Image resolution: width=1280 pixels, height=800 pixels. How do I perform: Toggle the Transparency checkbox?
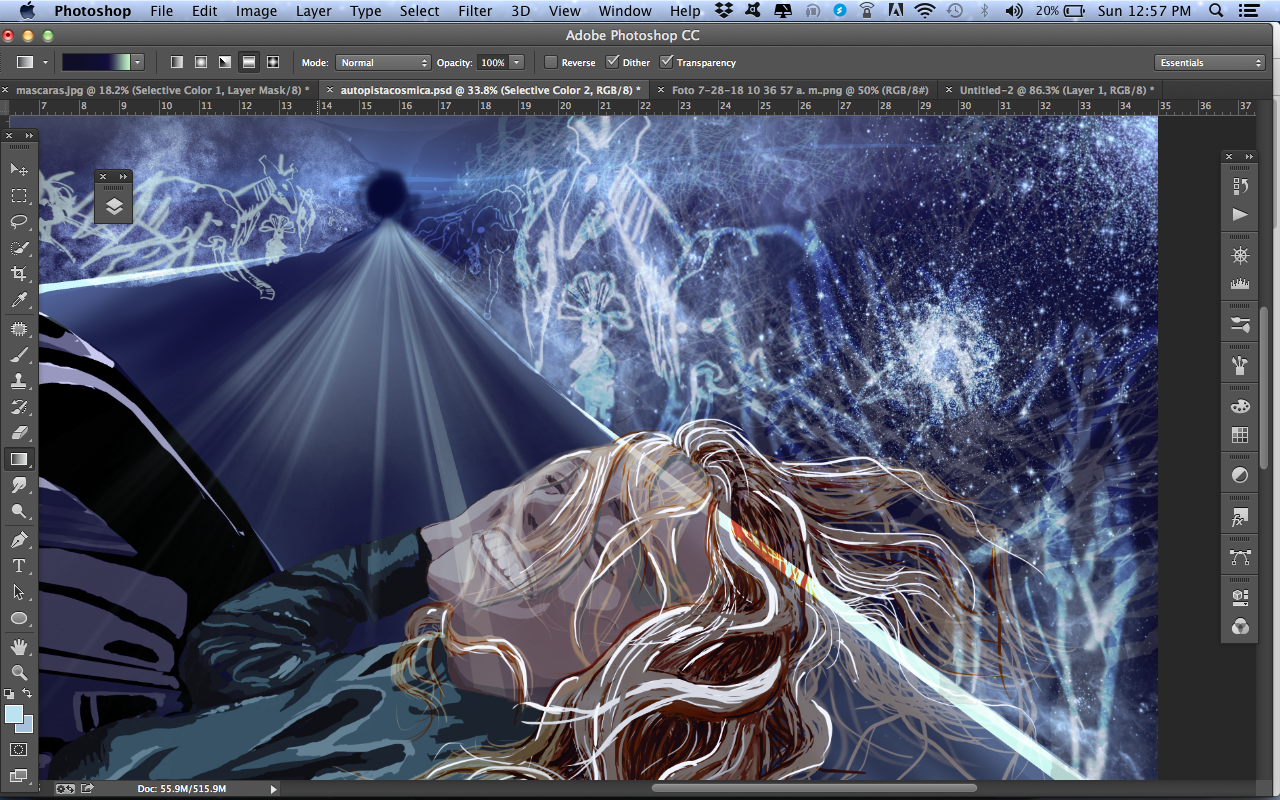coord(666,62)
